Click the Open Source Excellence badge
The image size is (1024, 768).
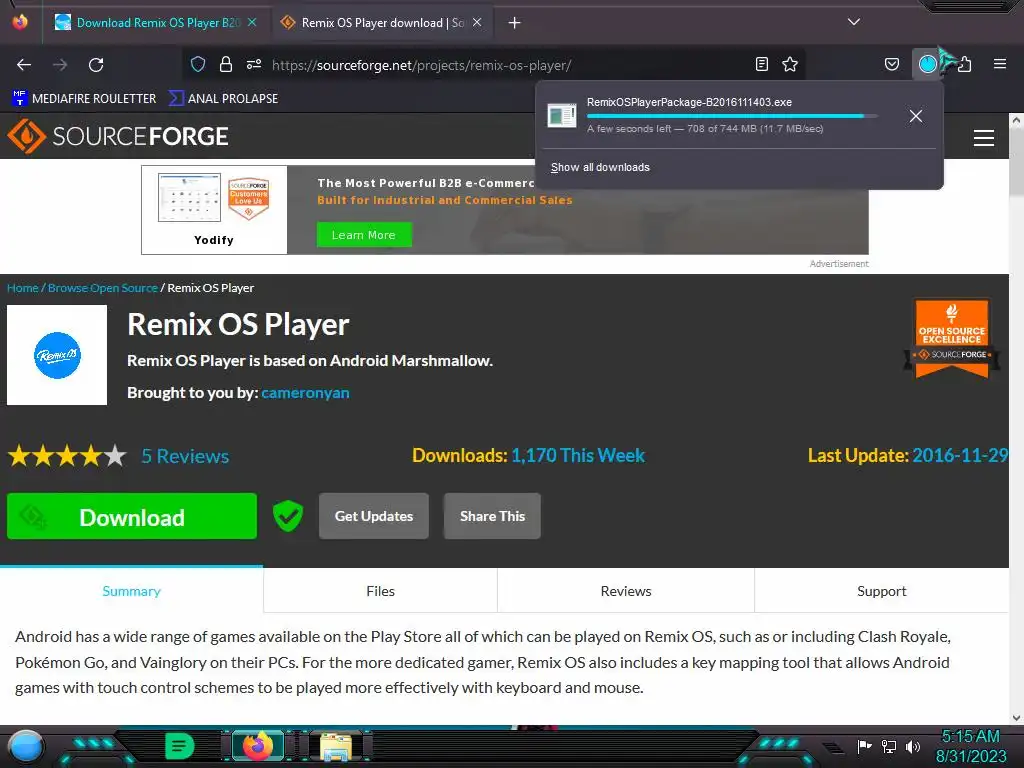tap(952, 338)
